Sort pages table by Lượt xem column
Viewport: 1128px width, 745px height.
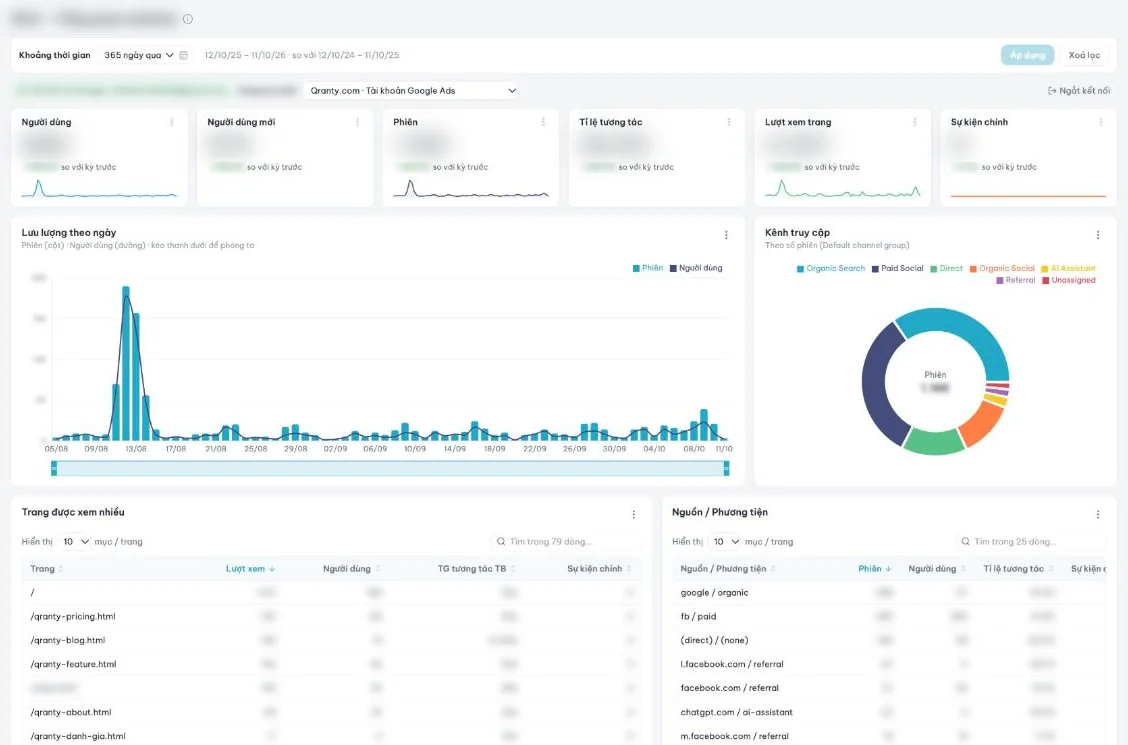250,569
